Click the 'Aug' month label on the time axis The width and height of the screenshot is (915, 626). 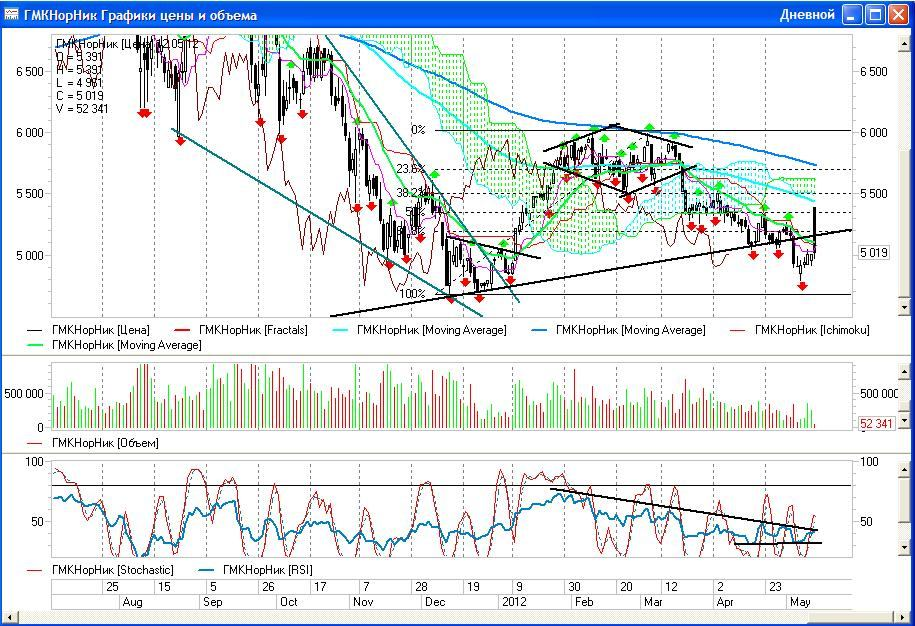(132, 602)
